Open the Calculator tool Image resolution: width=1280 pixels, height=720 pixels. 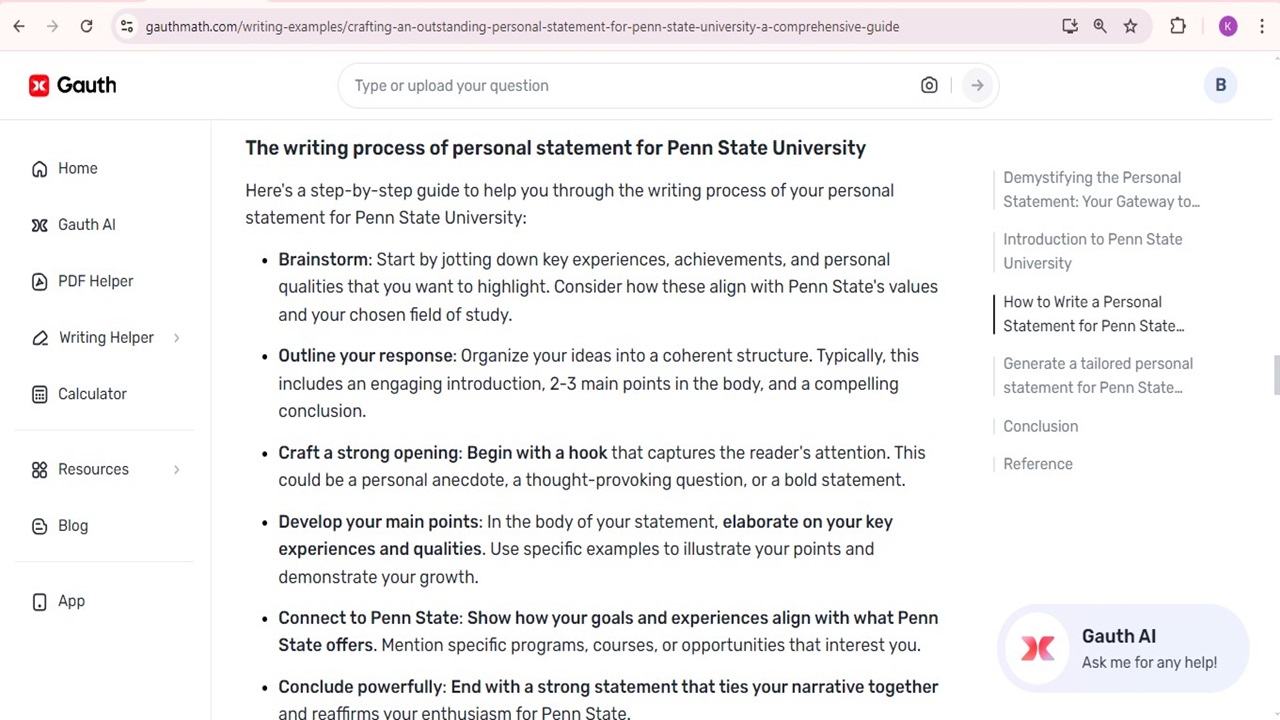pyautogui.click(x=92, y=394)
